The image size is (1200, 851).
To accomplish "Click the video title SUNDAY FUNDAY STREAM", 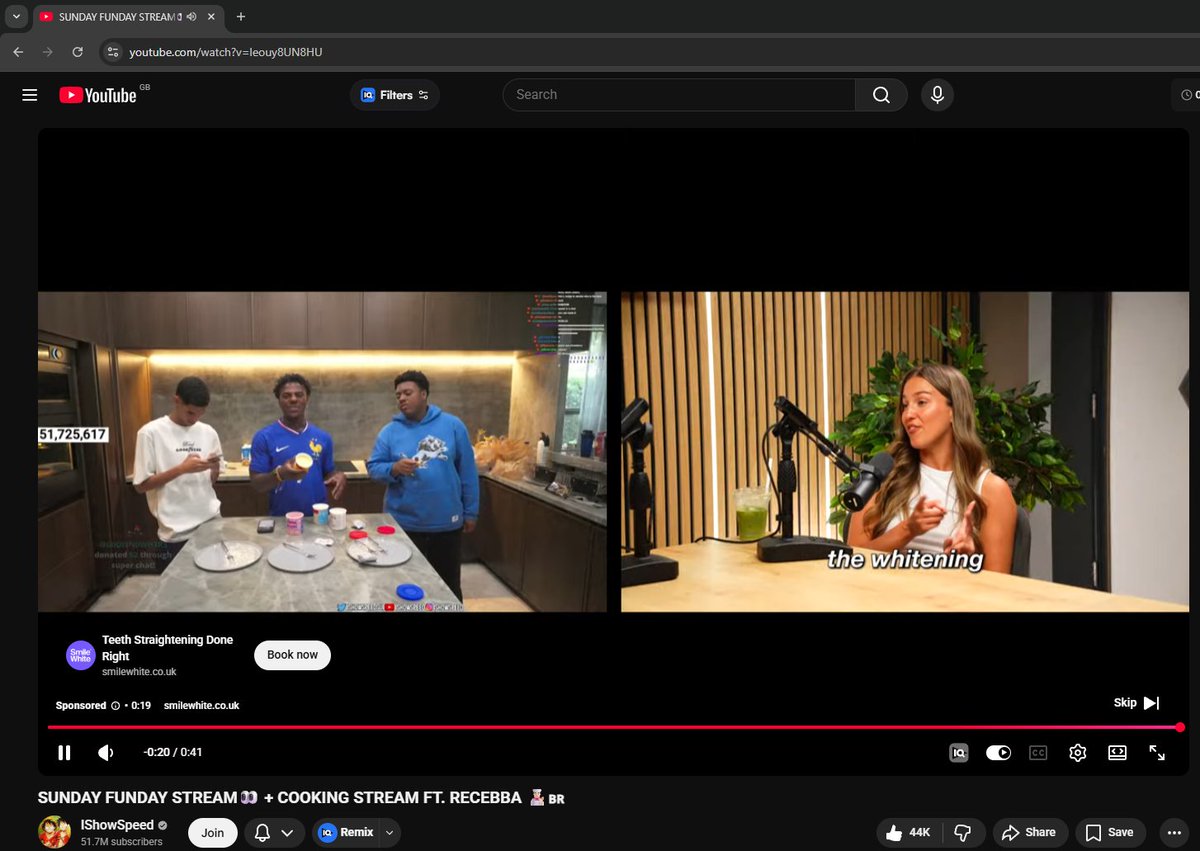I will click(301, 798).
